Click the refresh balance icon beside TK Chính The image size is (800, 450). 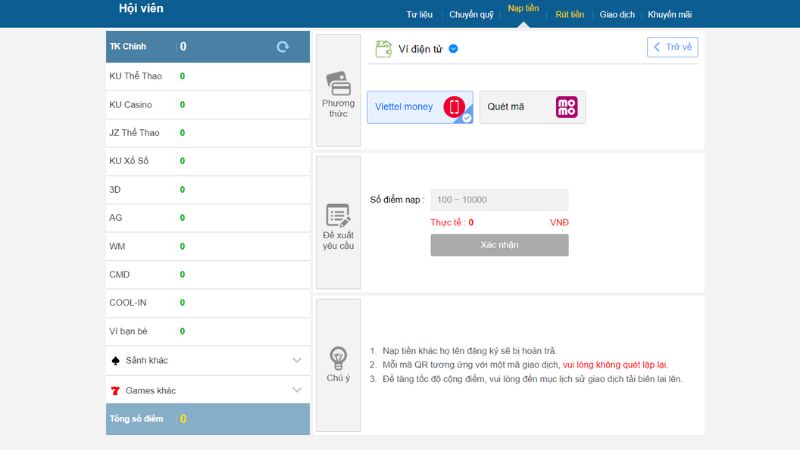(x=282, y=47)
